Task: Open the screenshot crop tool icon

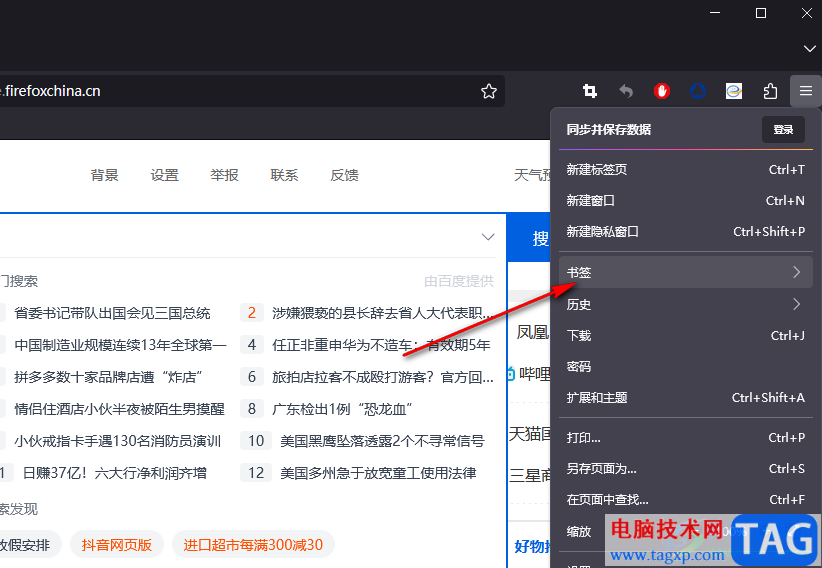Action: [x=590, y=91]
